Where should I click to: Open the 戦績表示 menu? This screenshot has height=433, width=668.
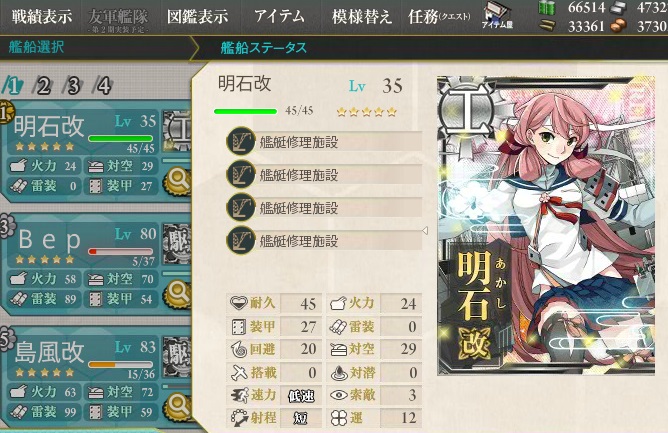(x=42, y=17)
